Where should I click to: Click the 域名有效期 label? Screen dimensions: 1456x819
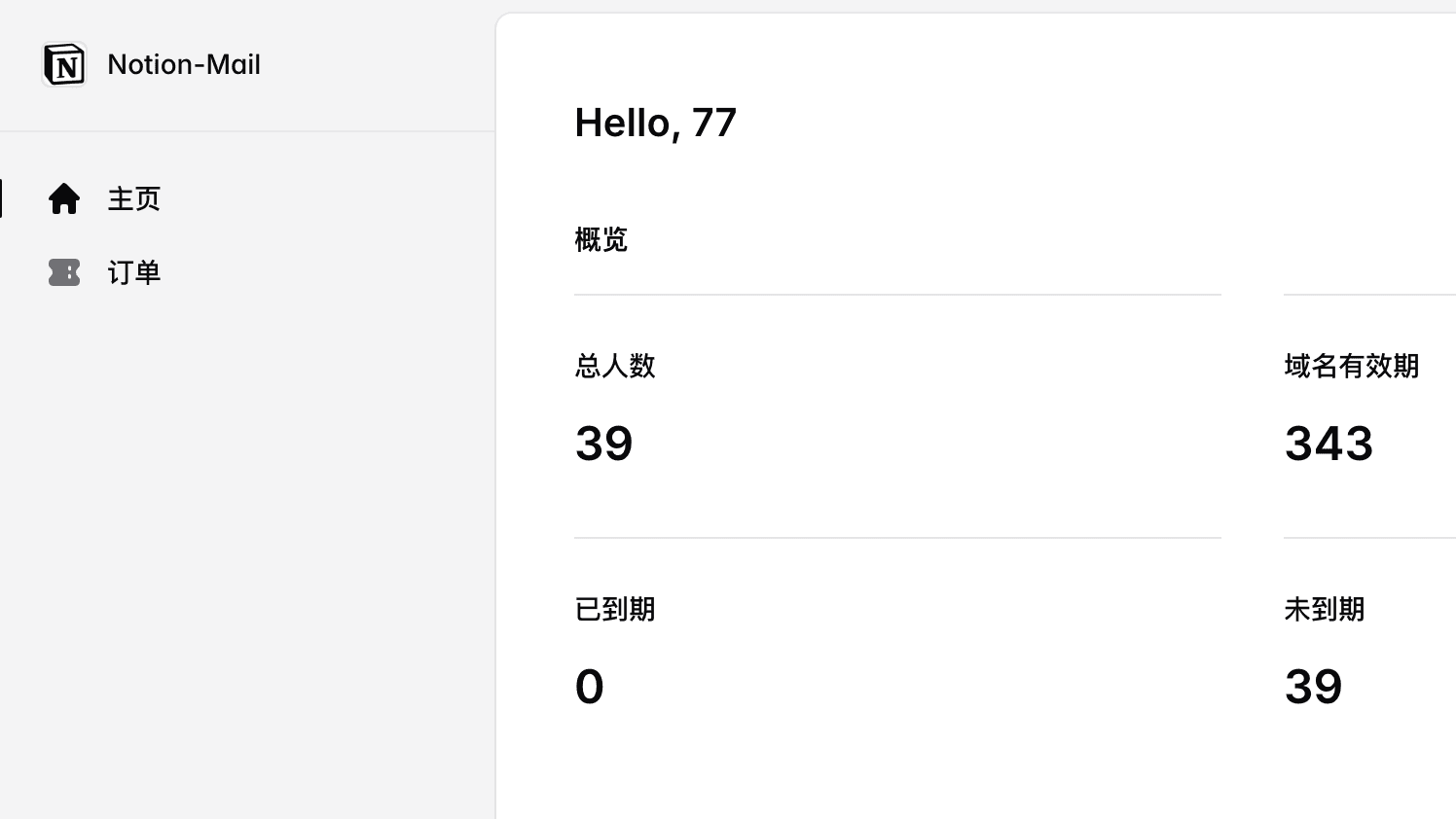1351,366
